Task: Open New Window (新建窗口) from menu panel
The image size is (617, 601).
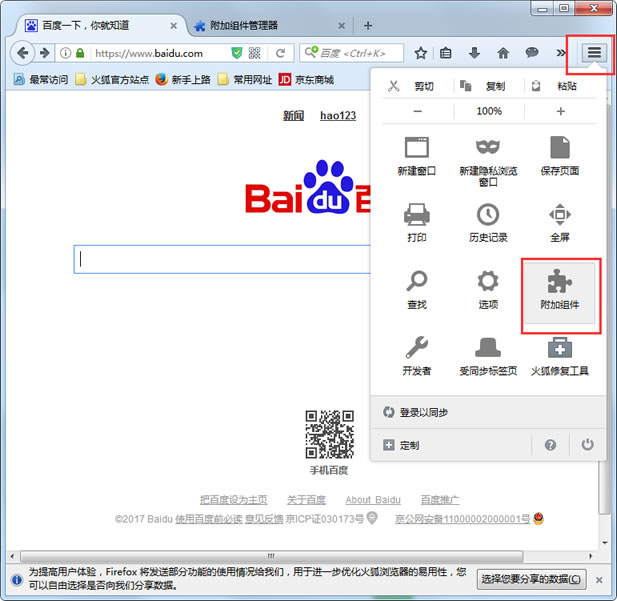Action: pyautogui.click(x=417, y=156)
